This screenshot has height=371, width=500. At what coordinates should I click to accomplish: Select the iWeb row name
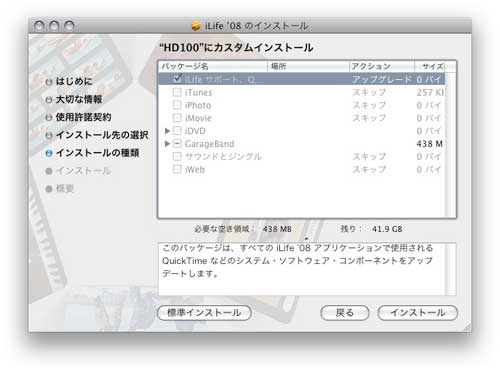[195, 169]
